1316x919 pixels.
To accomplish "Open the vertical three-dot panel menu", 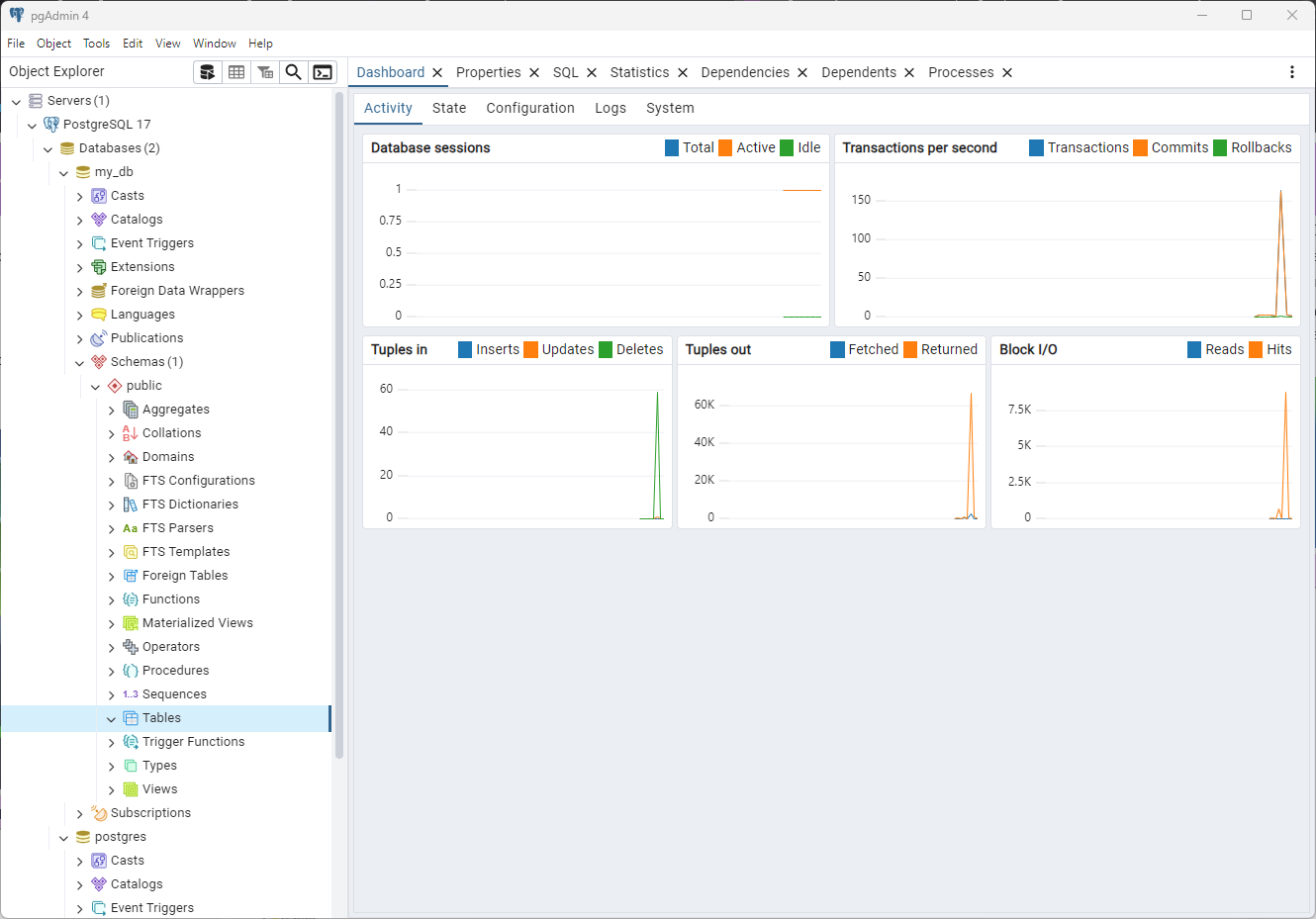I will pos(1292,72).
